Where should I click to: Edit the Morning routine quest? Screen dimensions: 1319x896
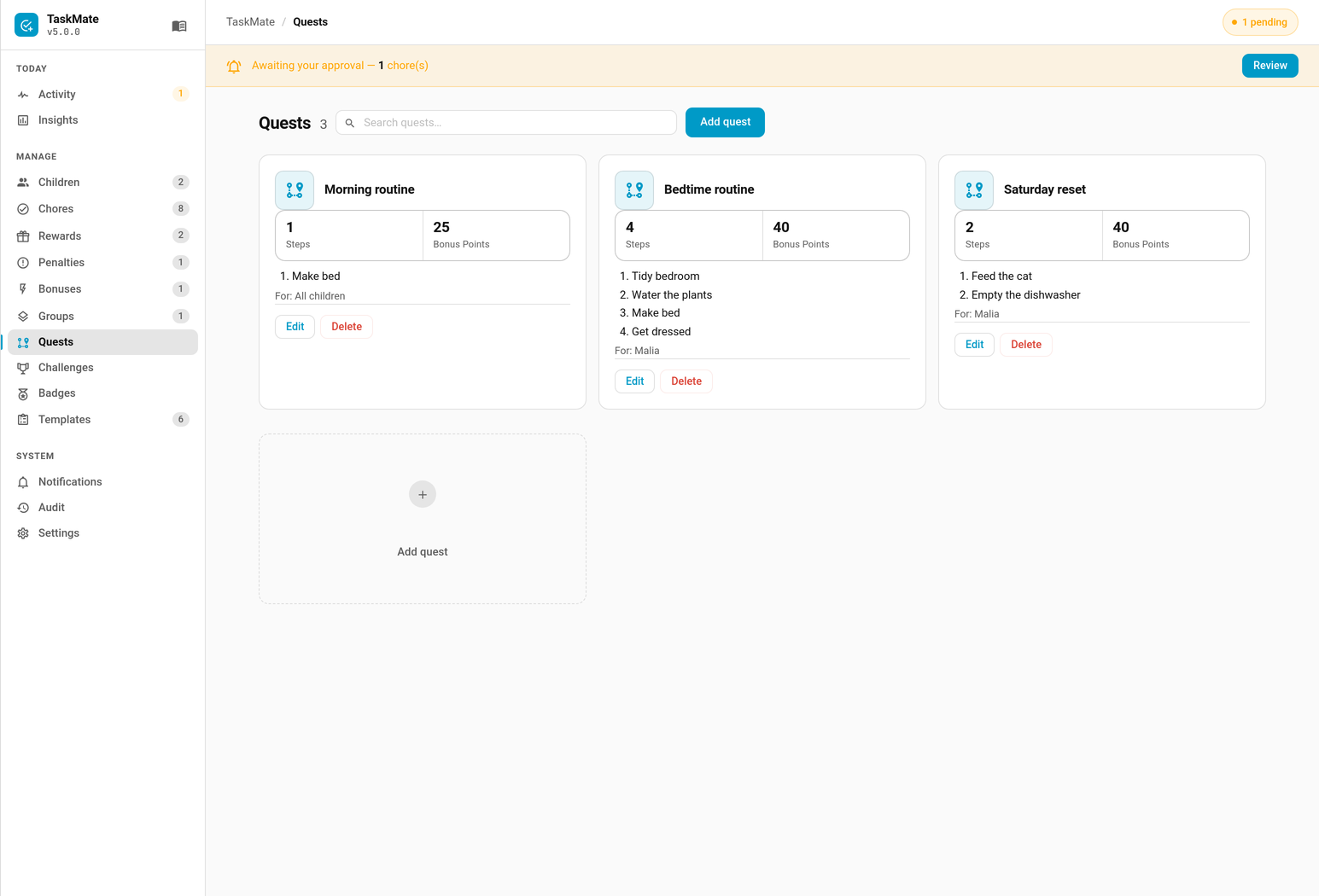295,327
